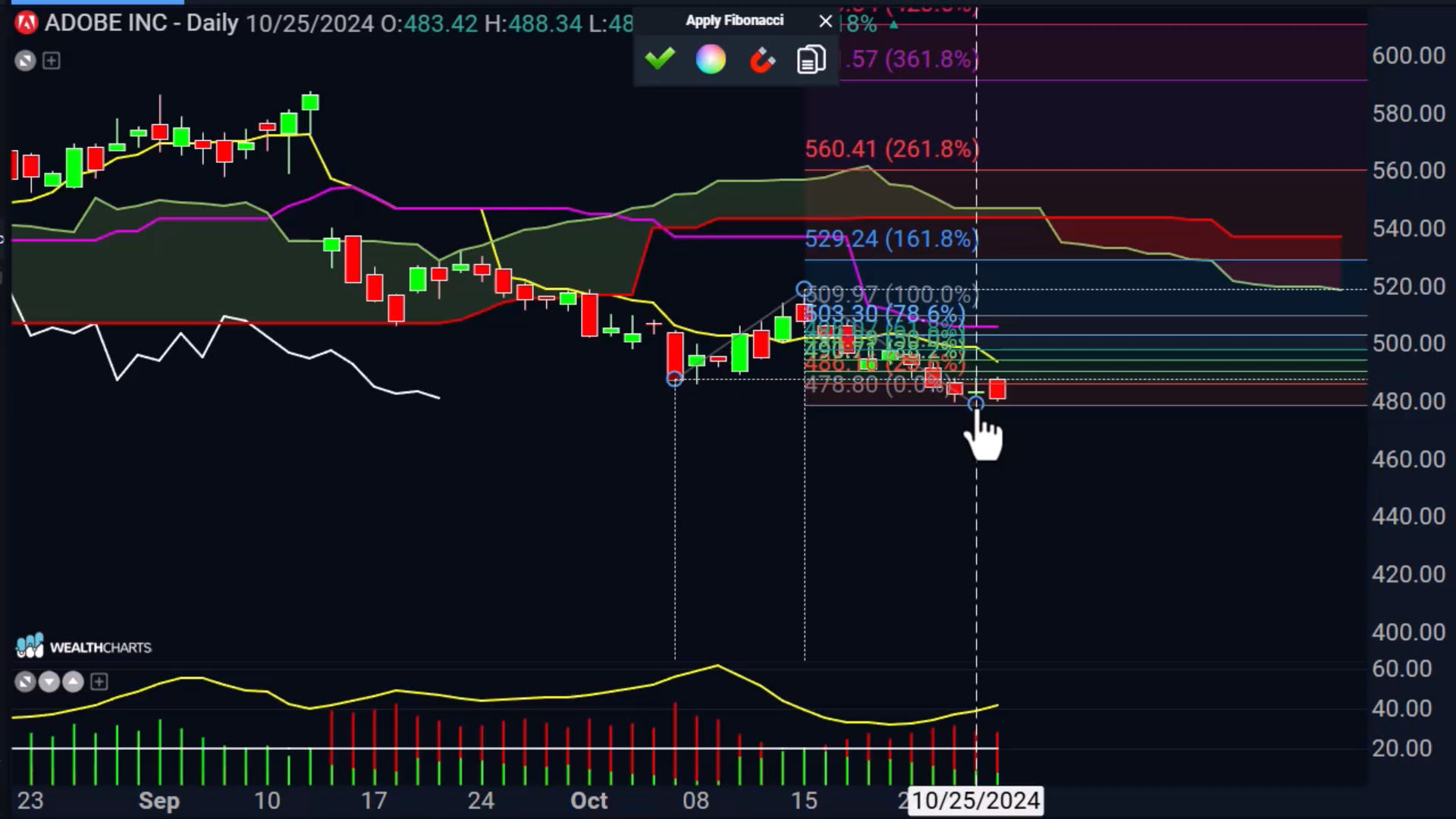Click the 600.00 price axis label

click(1408, 56)
